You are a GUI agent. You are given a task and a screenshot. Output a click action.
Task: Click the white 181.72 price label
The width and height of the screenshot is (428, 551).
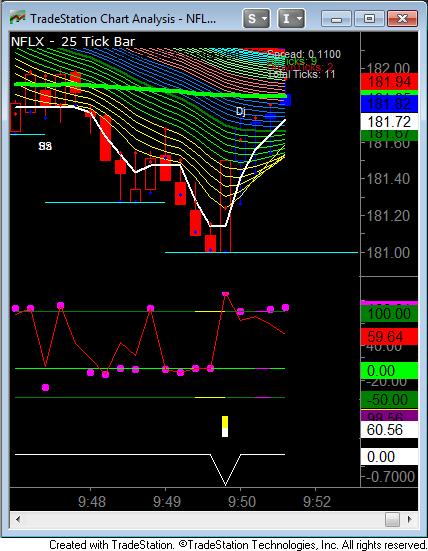(x=389, y=122)
